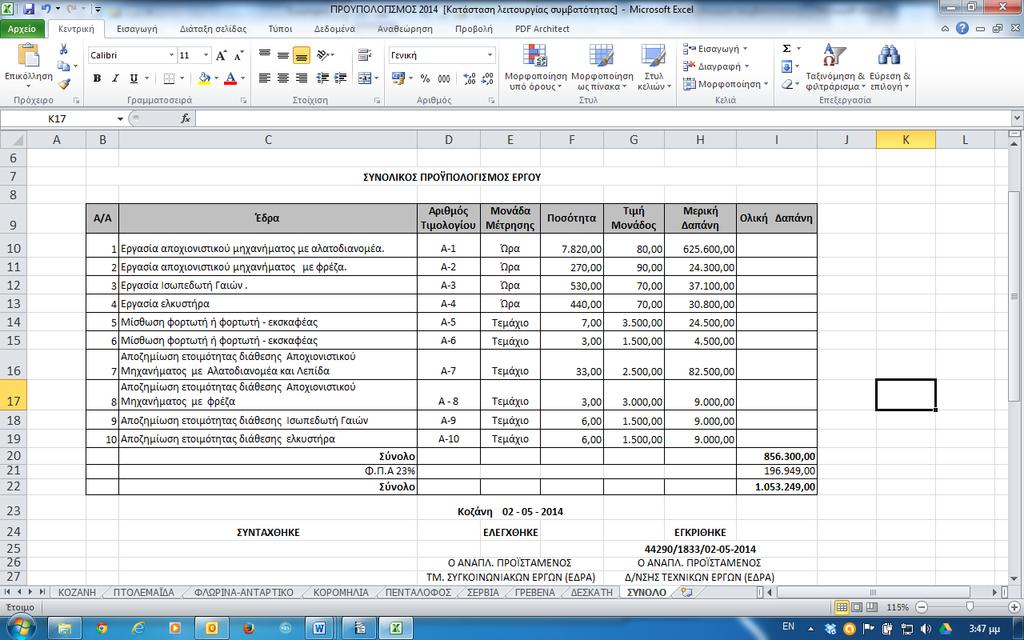
Task: Click the Format Painter brush icon
Action: pos(63,84)
